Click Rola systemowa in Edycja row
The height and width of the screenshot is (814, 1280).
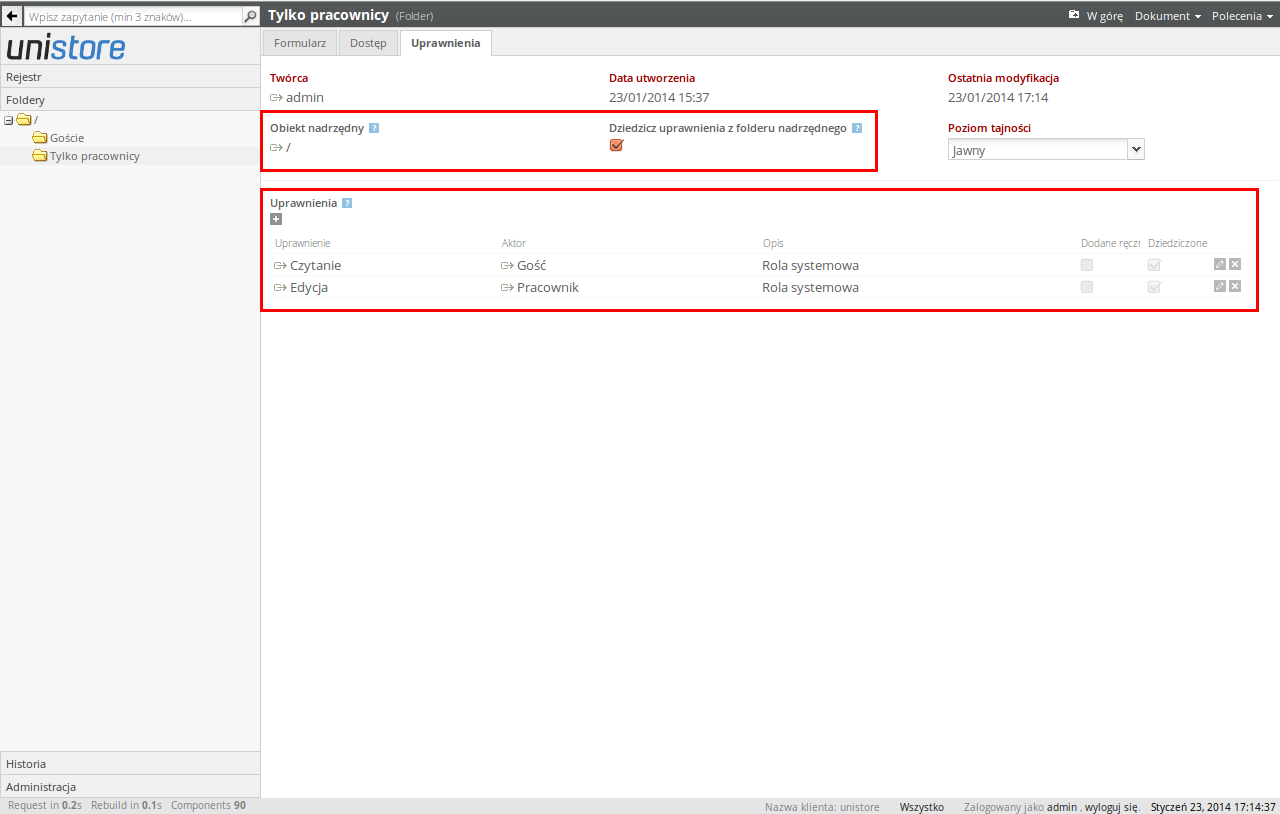click(x=811, y=288)
